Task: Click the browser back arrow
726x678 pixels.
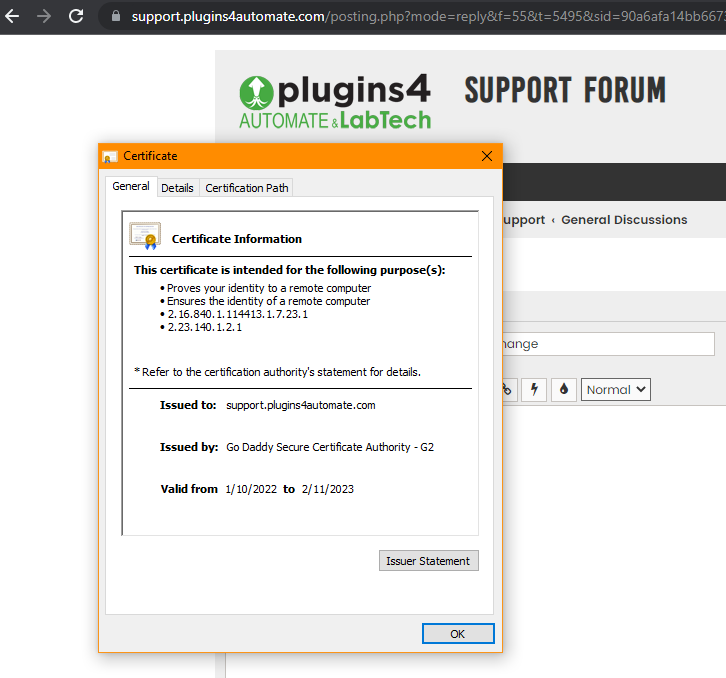Action: point(12,16)
